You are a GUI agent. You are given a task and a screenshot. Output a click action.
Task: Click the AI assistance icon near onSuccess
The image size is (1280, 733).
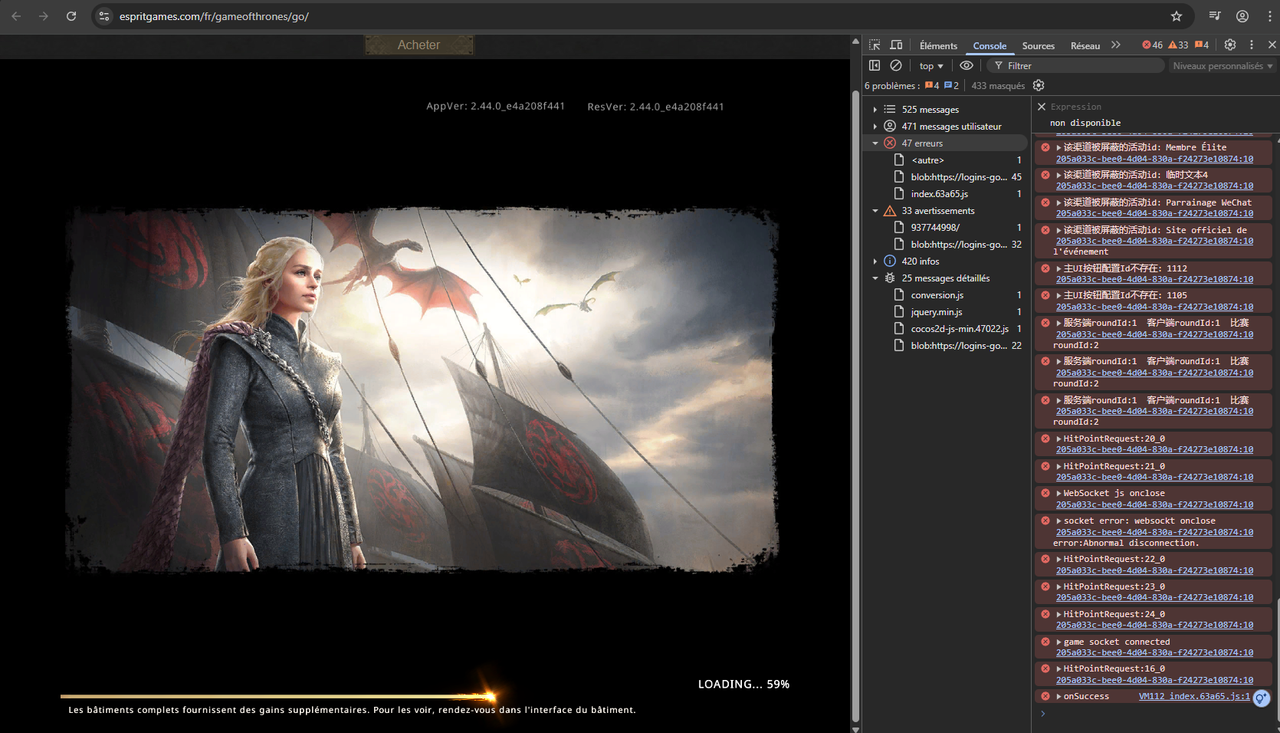coord(1262,698)
